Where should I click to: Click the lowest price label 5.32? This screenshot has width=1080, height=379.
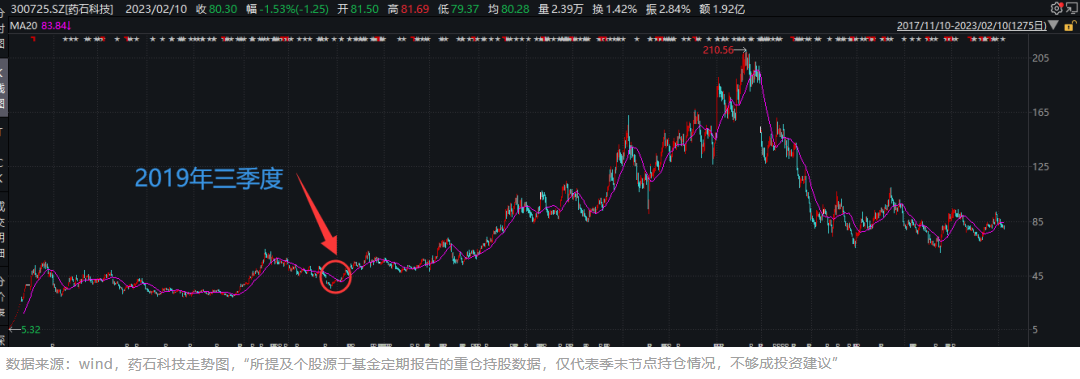(x=30, y=330)
